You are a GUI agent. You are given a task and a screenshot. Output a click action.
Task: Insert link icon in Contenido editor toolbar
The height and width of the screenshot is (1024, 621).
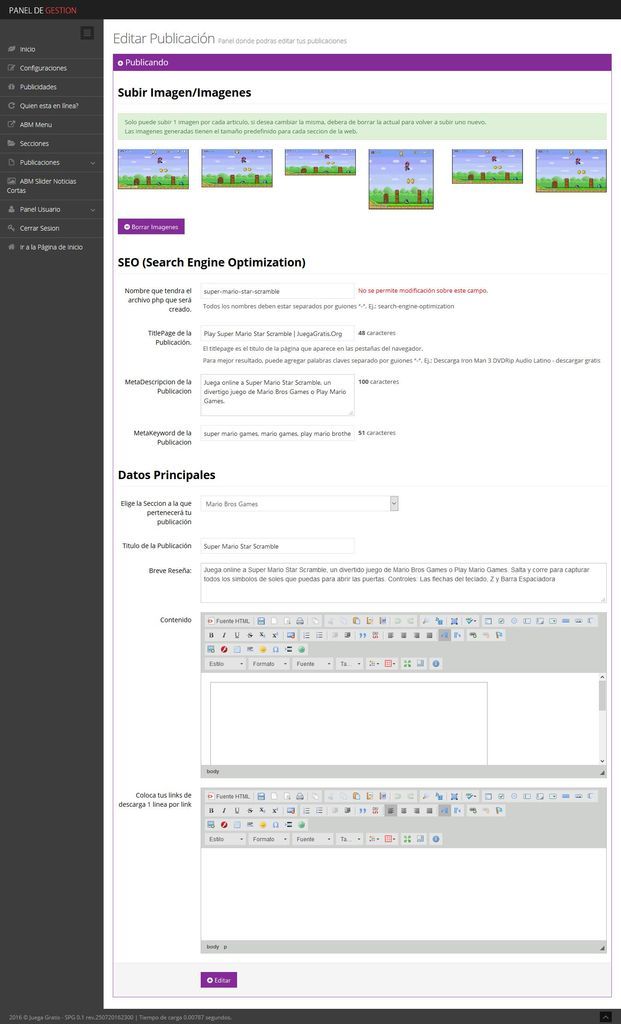[473, 635]
